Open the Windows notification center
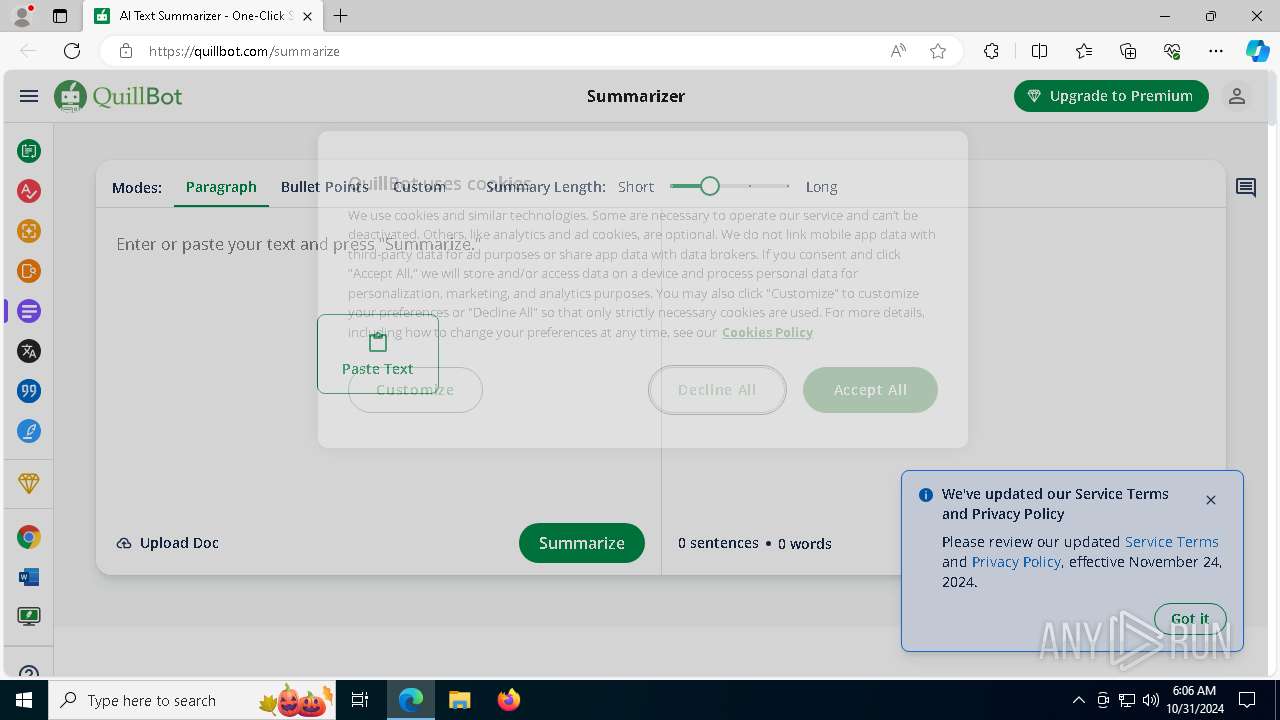This screenshot has width=1280, height=720. [1247, 700]
